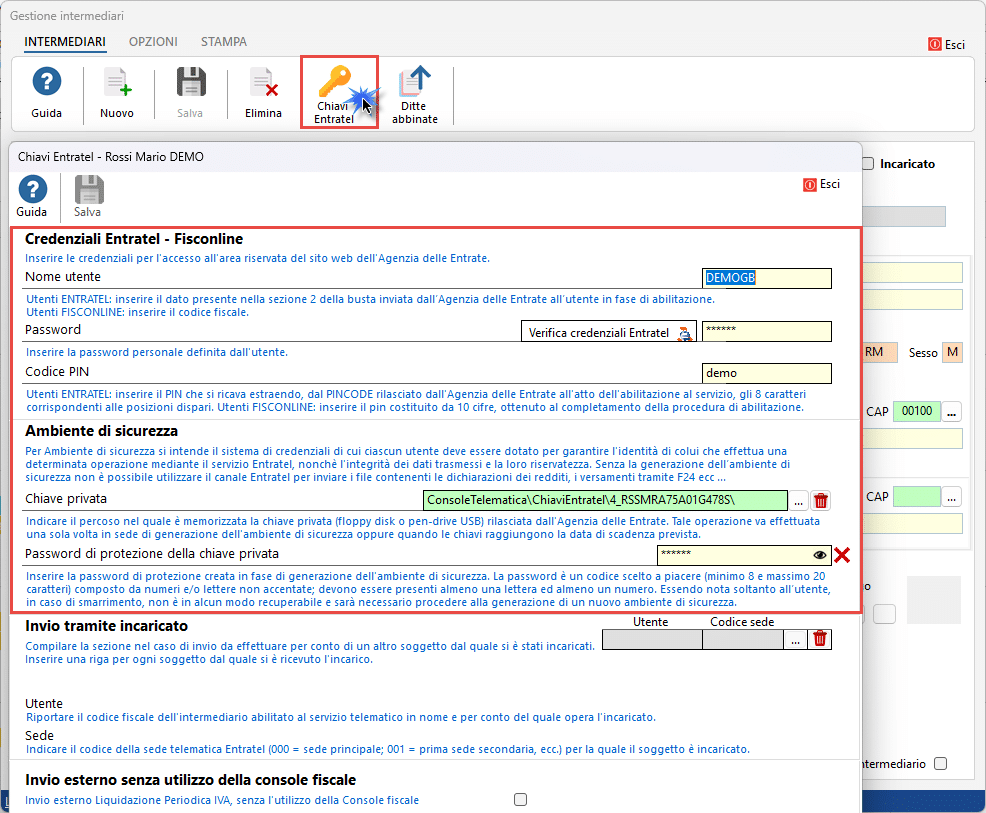Image resolution: width=986 pixels, height=813 pixels.
Task: Switch to the INTERMEDIARI tab
Action: pos(65,42)
